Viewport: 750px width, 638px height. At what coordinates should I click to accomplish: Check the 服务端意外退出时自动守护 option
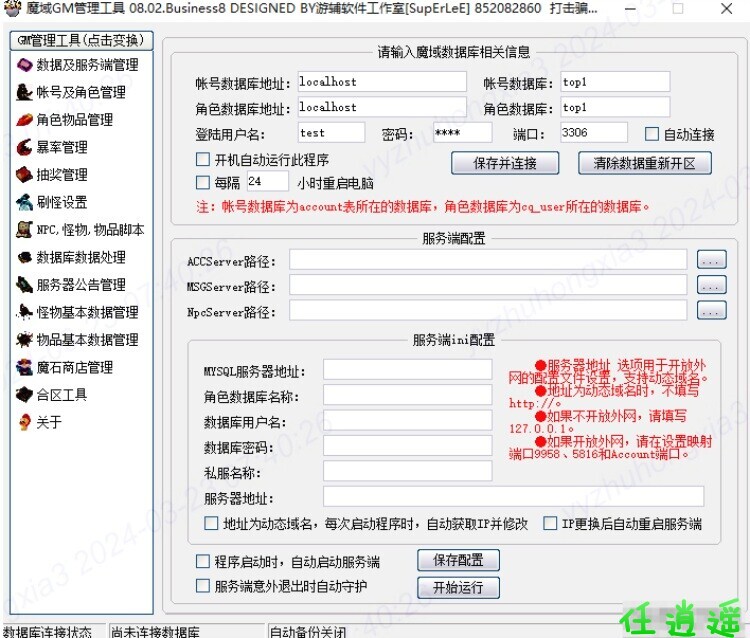[205, 586]
